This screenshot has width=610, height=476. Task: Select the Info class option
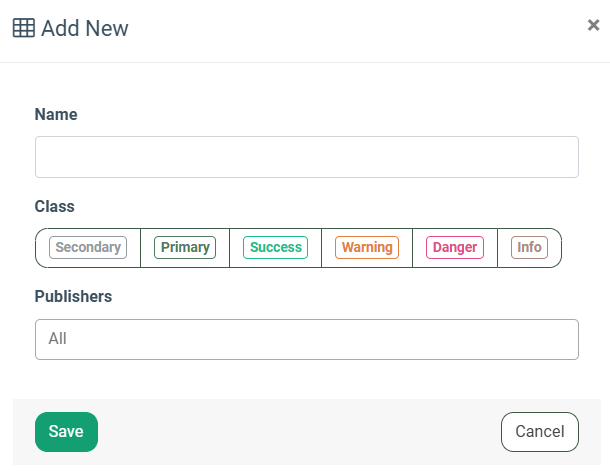coord(529,247)
